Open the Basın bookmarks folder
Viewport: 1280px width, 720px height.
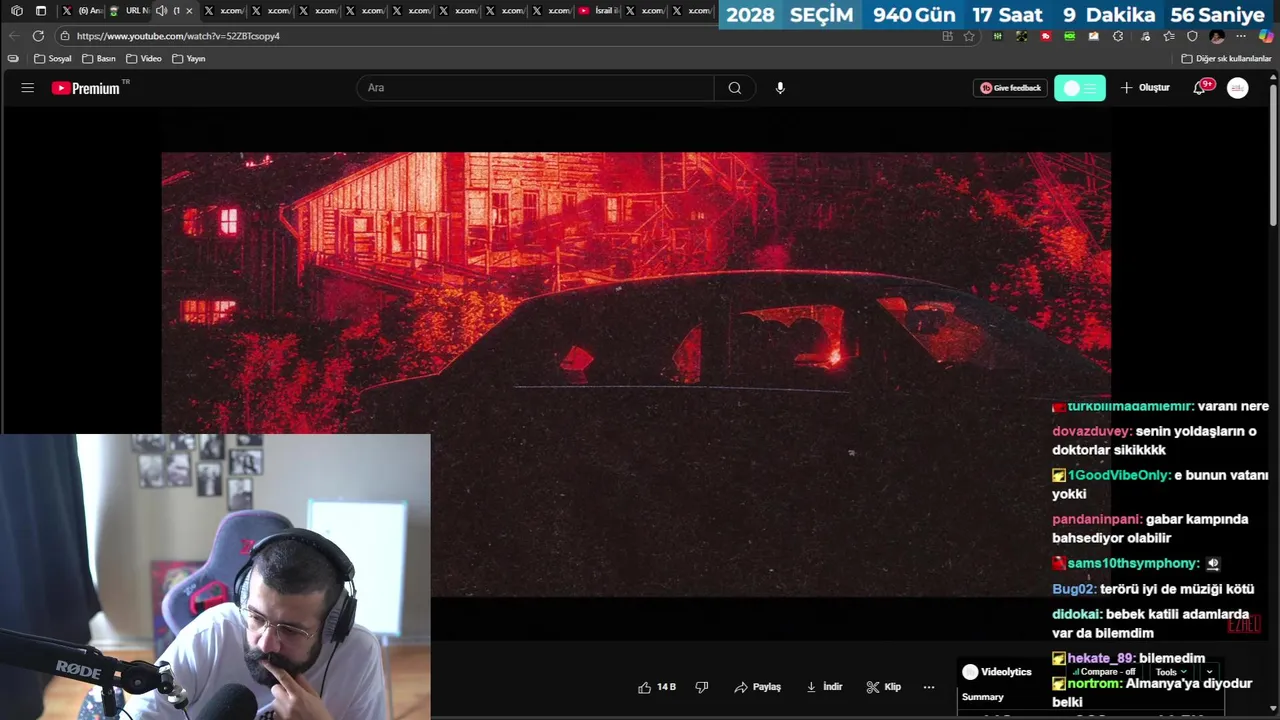(99, 59)
